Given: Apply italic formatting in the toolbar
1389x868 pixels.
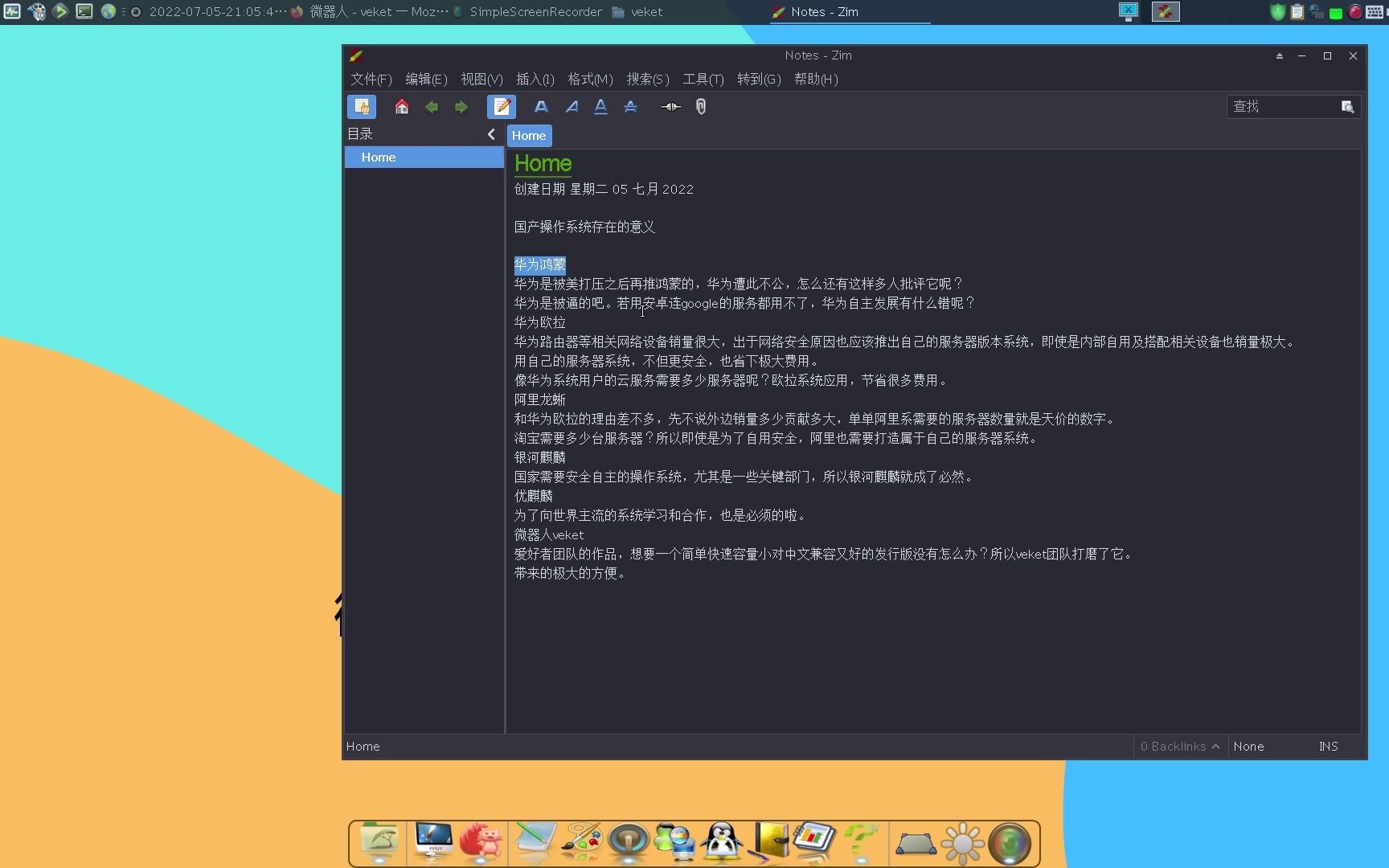Looking at the screenshot, I should click(571, 106).
